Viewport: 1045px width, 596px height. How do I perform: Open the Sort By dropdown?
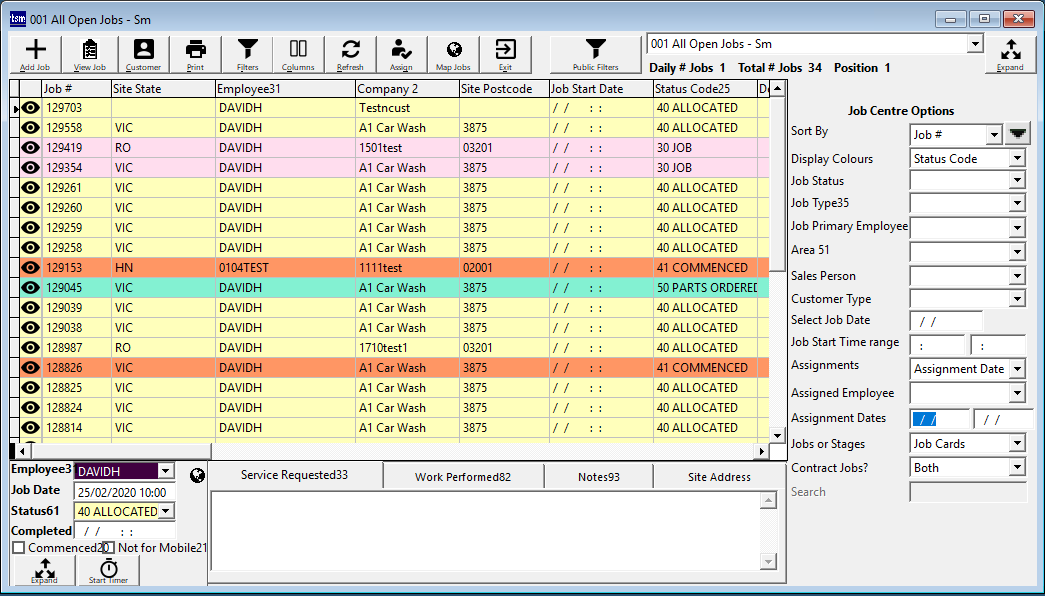[993, 135]
